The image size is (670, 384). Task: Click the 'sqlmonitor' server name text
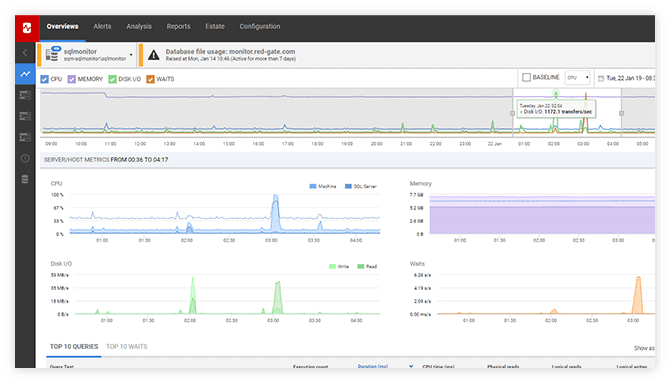(x=80, y=51)
